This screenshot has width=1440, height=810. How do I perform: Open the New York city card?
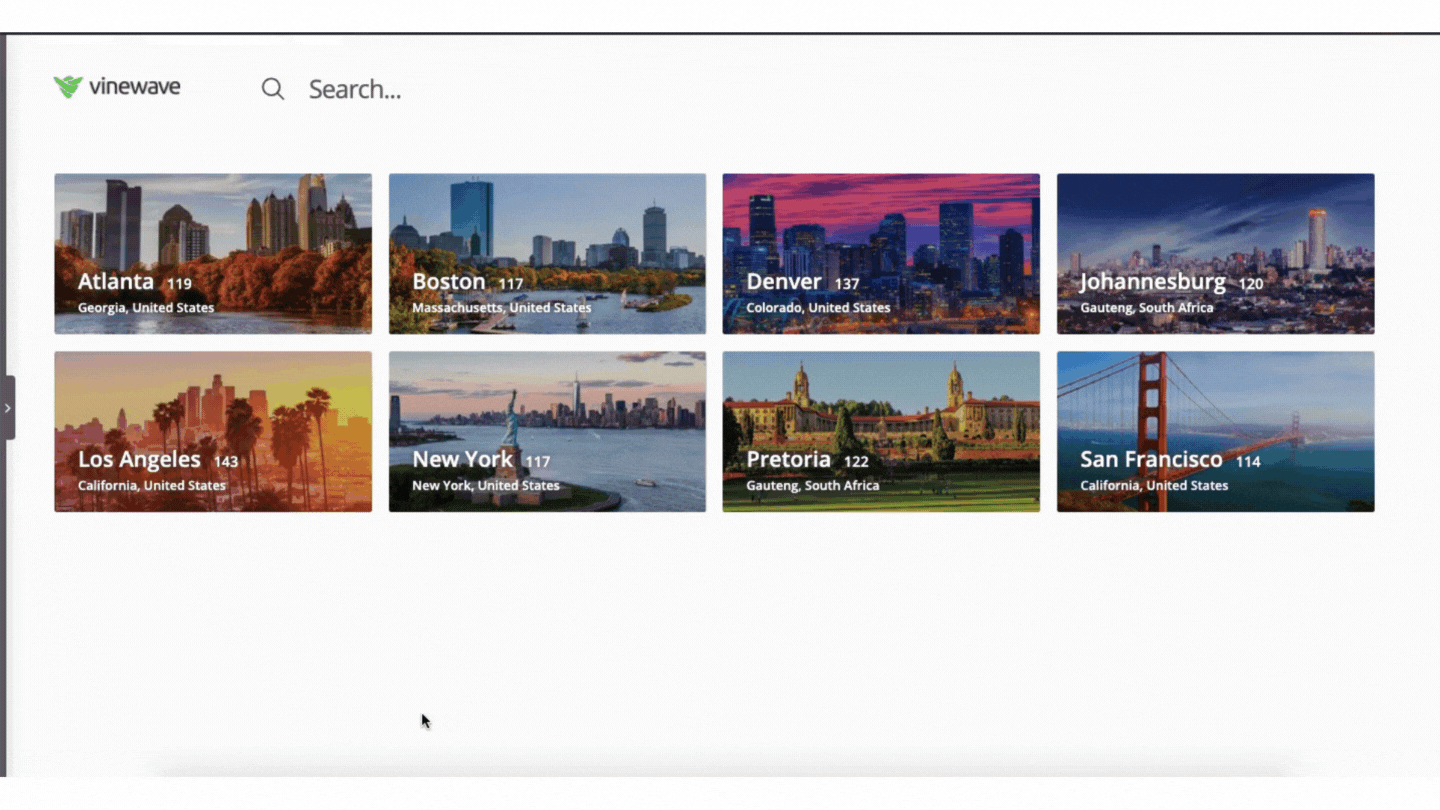point(547,432)
